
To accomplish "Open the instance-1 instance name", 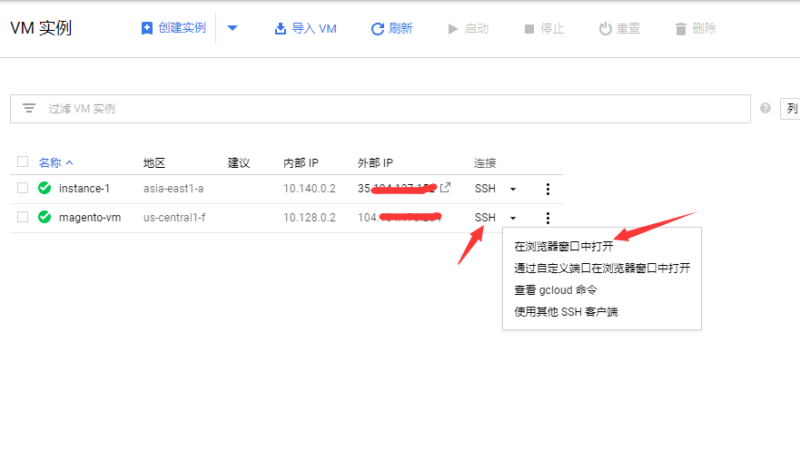I will coord(84,189).
